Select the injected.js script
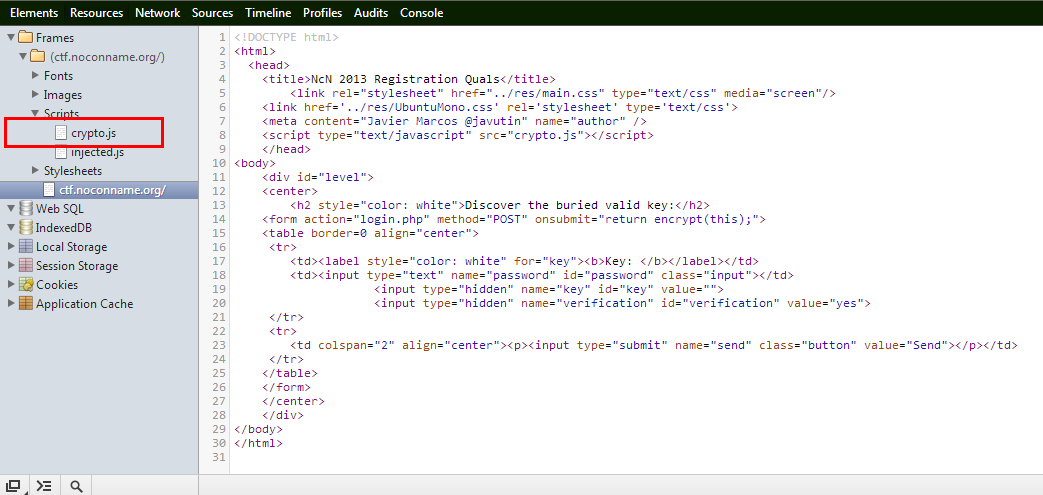This screenshot has width=1043, height=495. (x=98, y=152)
